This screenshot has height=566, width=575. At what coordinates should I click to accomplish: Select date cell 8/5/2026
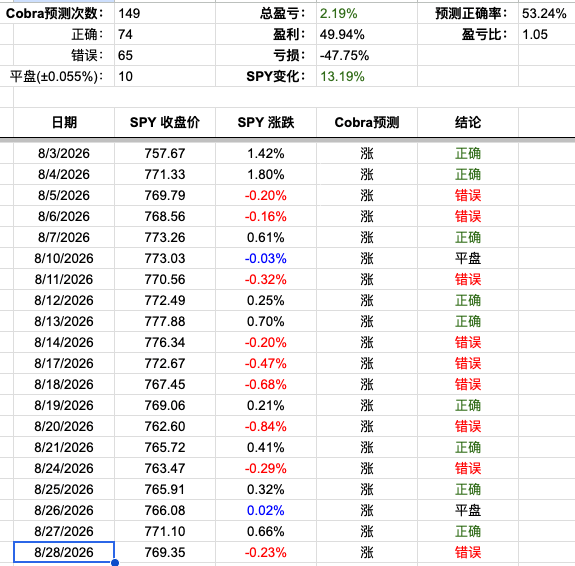pyautogui.click(x=64, y=195)
